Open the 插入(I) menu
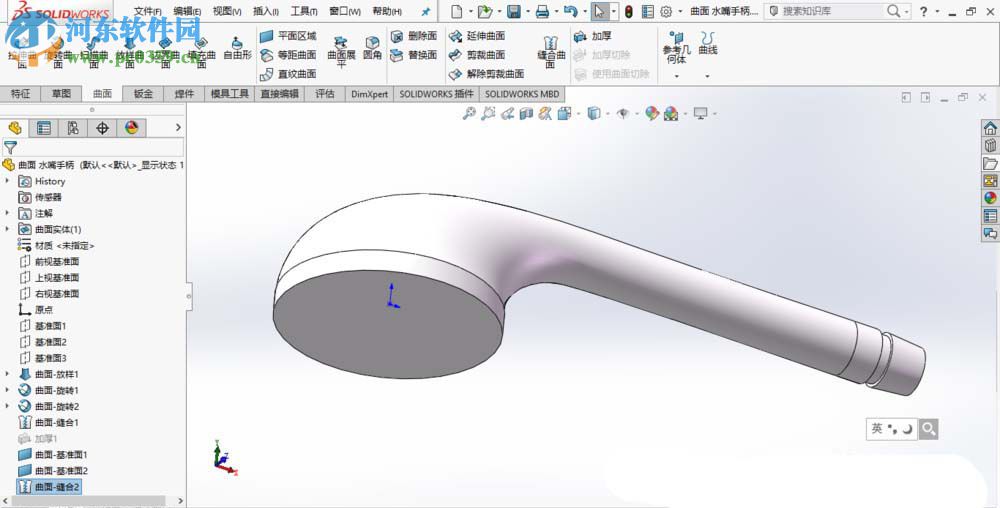This screenshot has height=508, width=1000. (x=266, y=11)
